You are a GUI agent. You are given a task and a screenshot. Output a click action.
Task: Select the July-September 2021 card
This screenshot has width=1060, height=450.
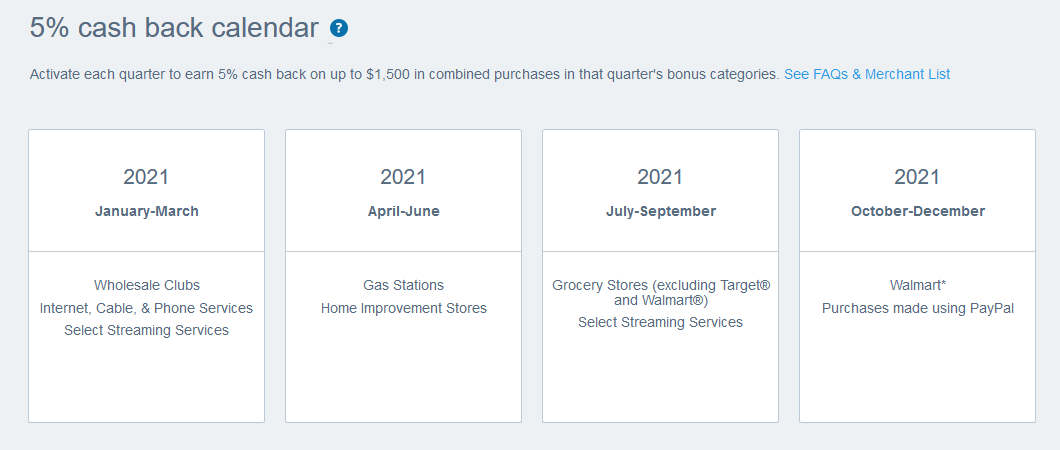[660, 276]
